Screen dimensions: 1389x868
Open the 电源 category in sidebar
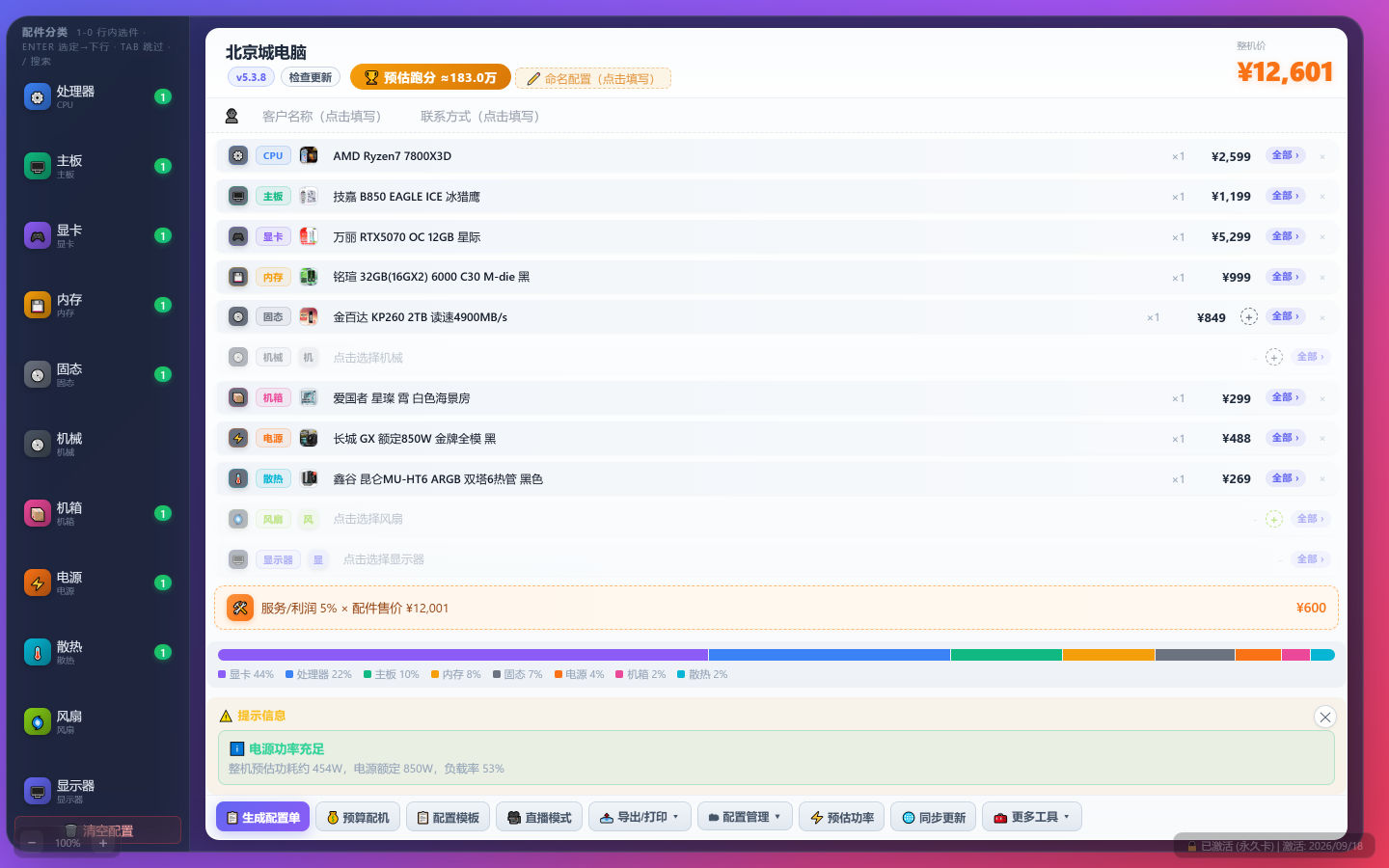coord(96,583)
